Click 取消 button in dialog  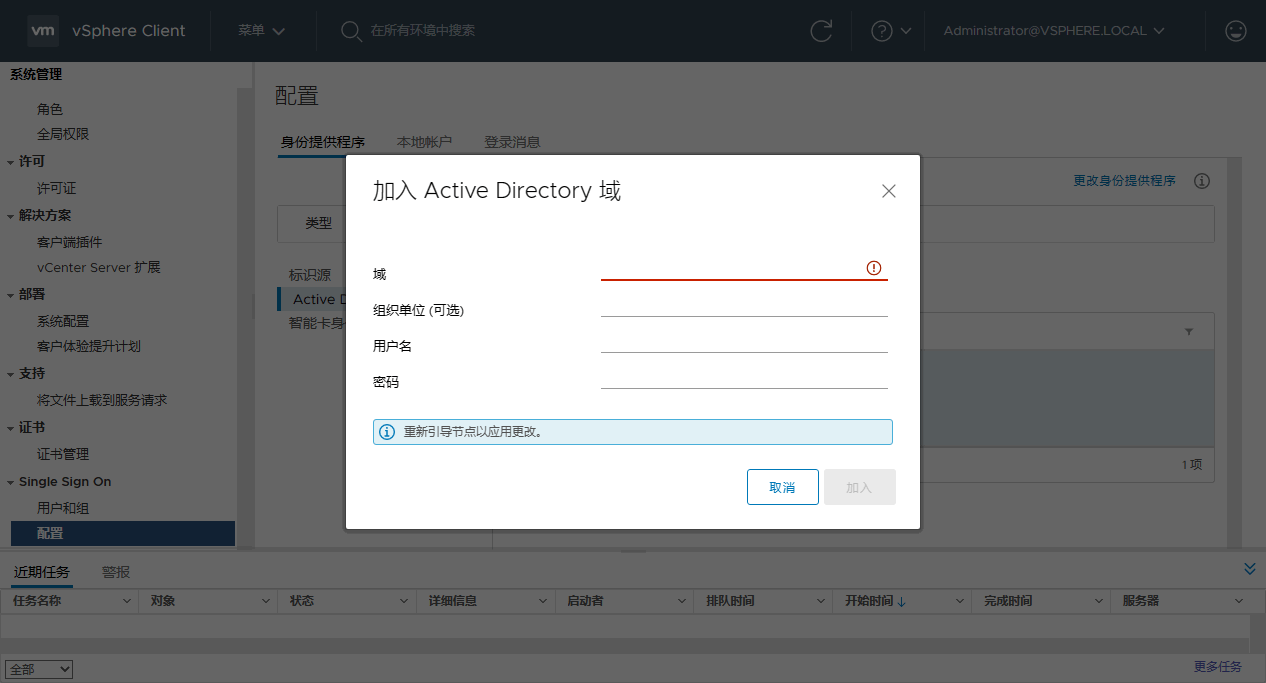pos(782,487)
